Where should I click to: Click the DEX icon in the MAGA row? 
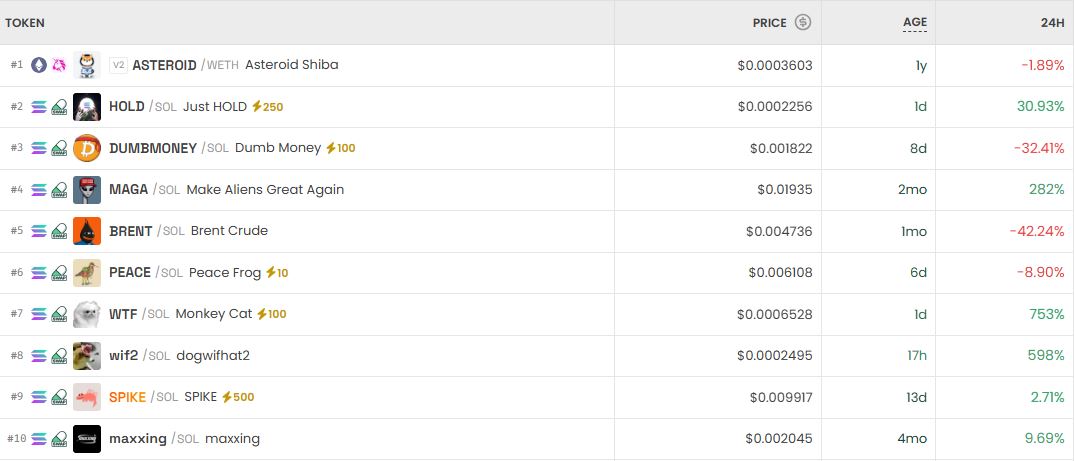[59, 190]
